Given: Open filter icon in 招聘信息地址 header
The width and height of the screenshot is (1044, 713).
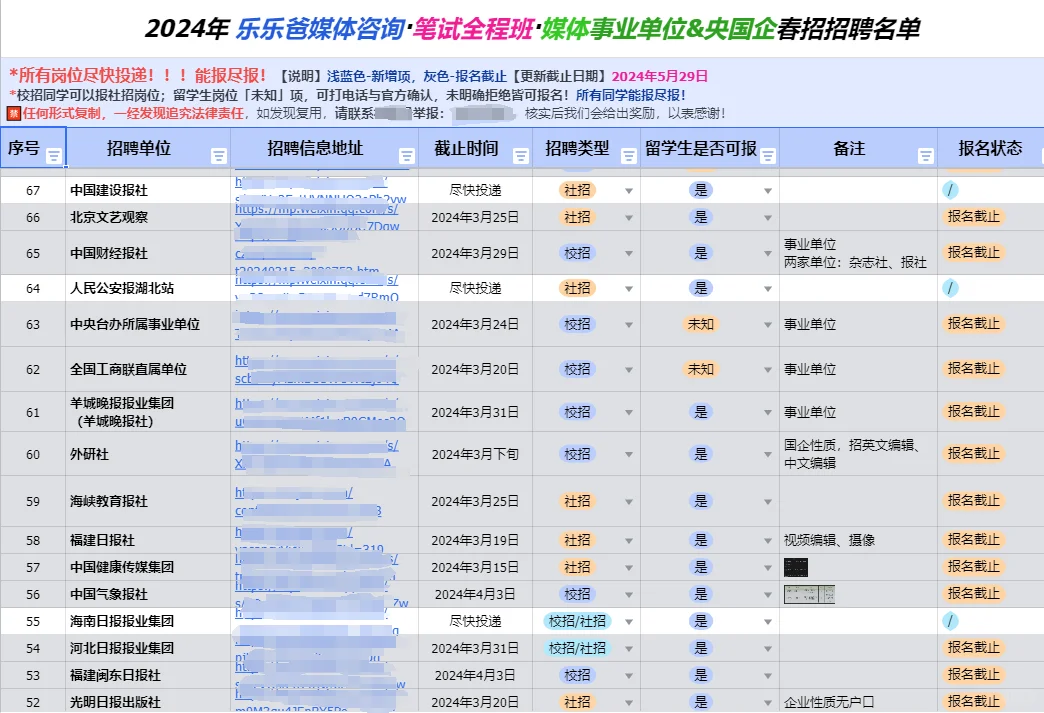Looking at the screenshot, I should pos(406,156).
